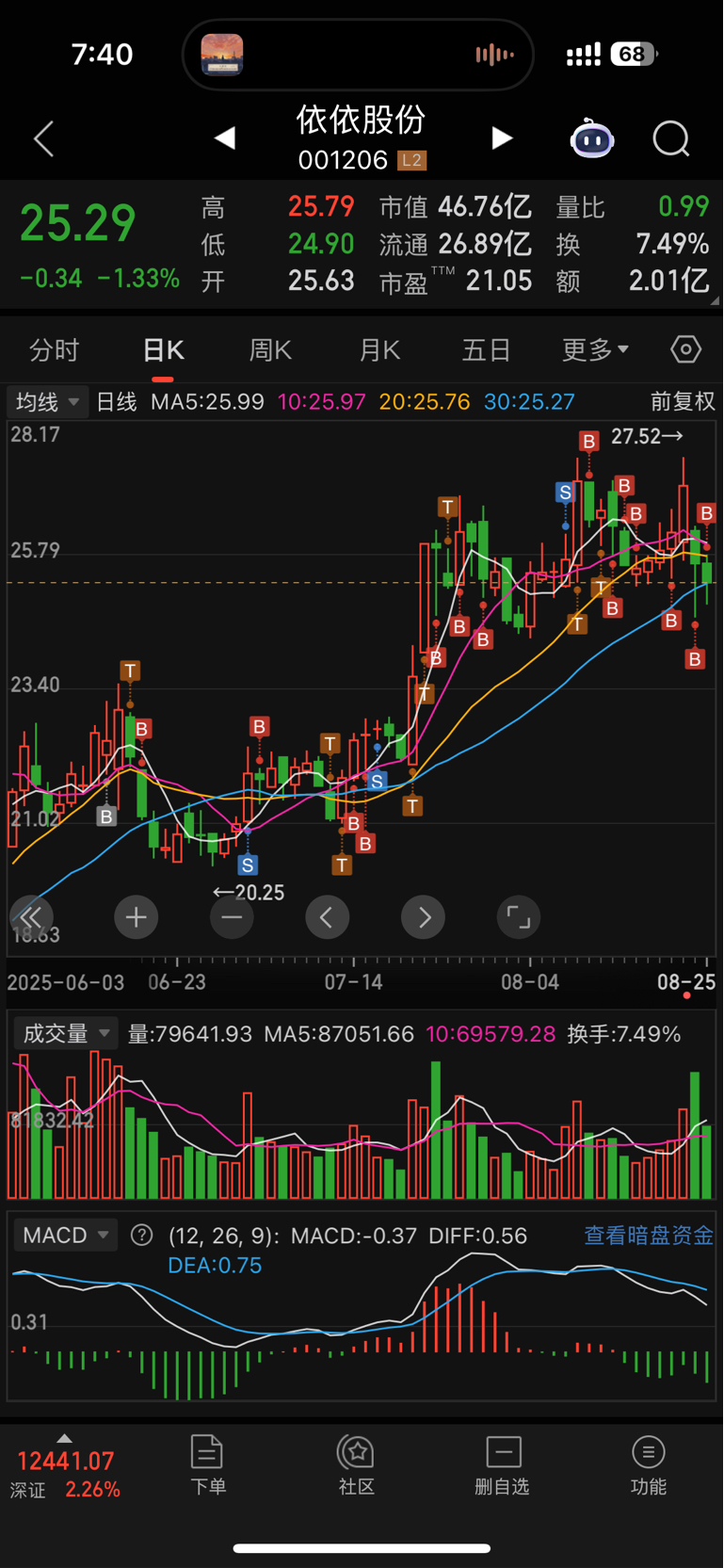Image resolution: width=724 pixels, height=1568 pixels.
Task: Open 查看暗盘资金 link
Action: pyautogui.click(x=649, y=1236)
